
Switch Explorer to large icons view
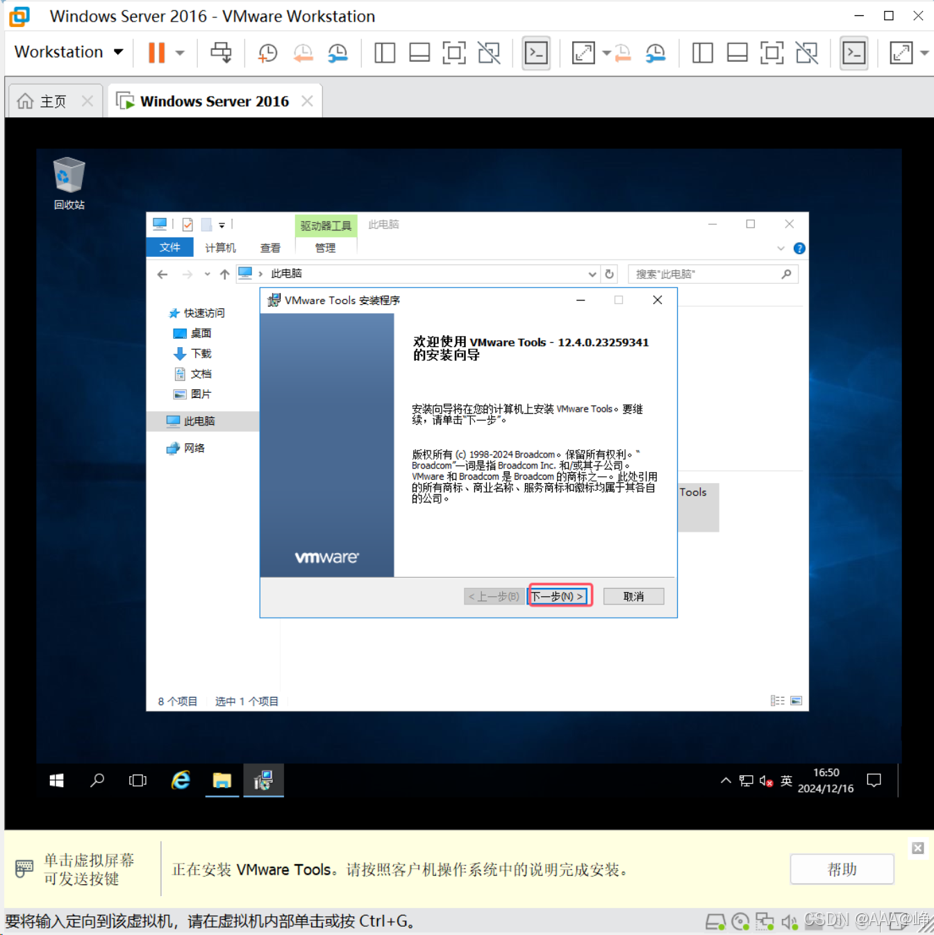[x=796, y=701]
